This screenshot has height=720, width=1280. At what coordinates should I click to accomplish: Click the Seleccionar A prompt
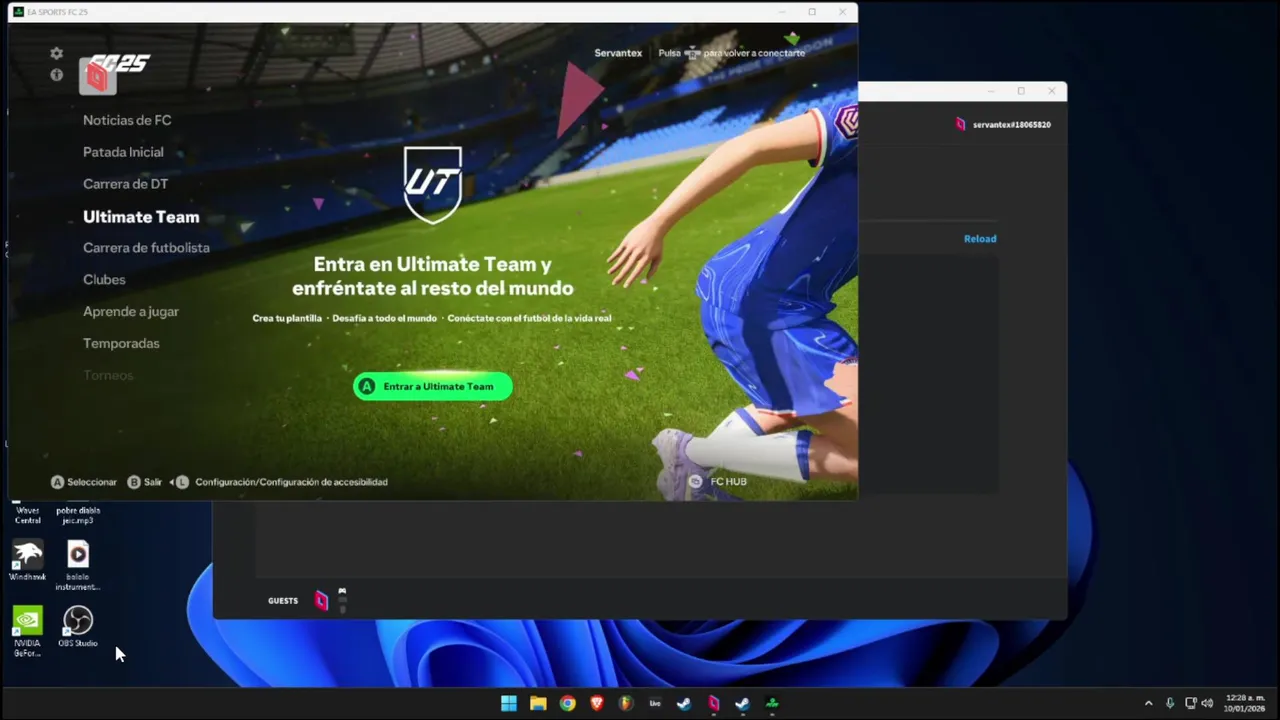[x=84, y=482]
